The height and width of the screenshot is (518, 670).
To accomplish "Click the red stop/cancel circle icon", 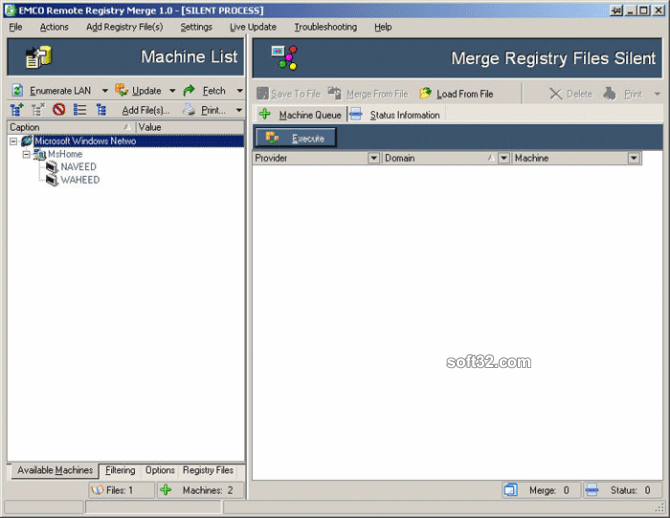I will [x=59, y=110].
